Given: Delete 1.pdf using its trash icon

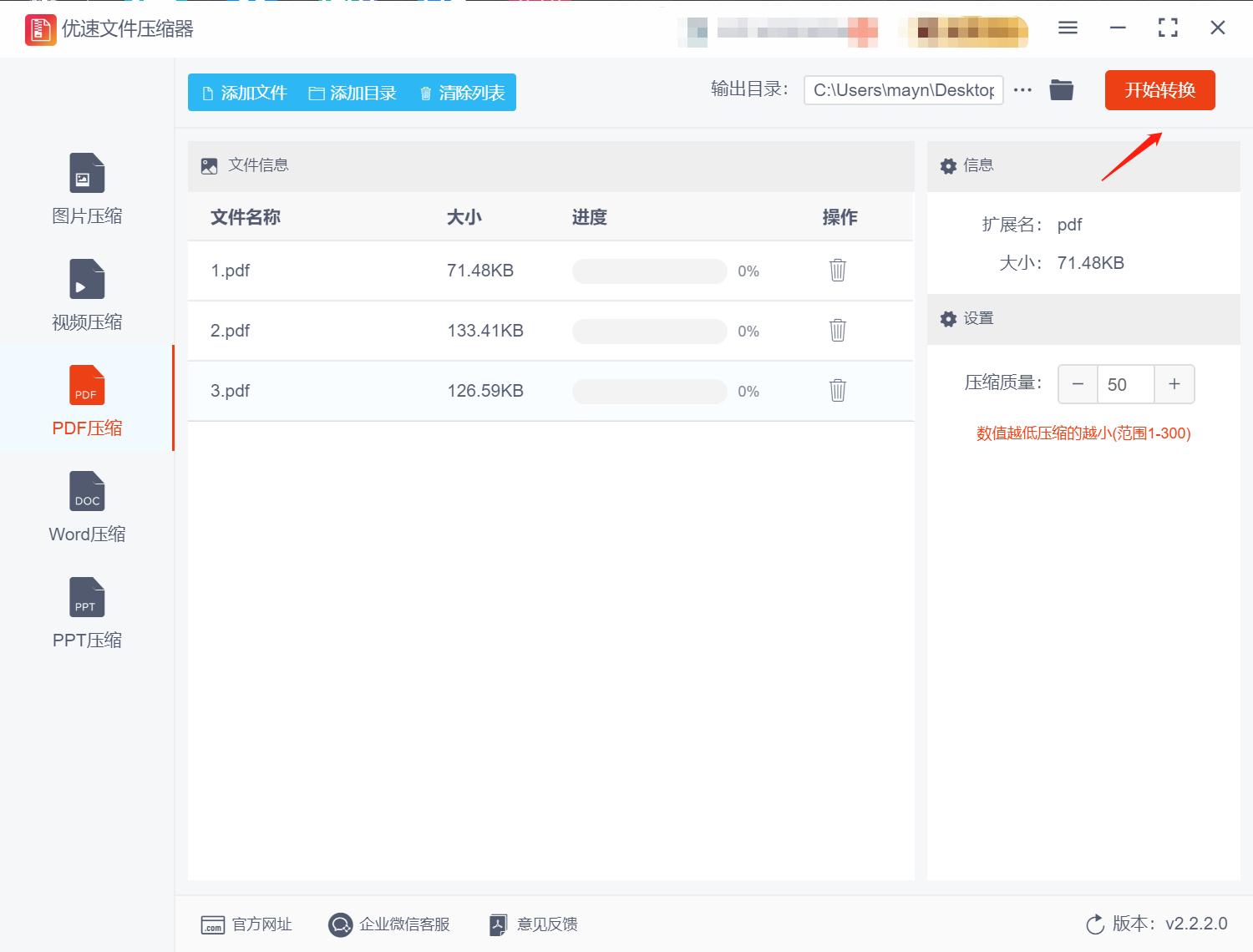Looking at the screenshot, I should click(x=837, y=271).
